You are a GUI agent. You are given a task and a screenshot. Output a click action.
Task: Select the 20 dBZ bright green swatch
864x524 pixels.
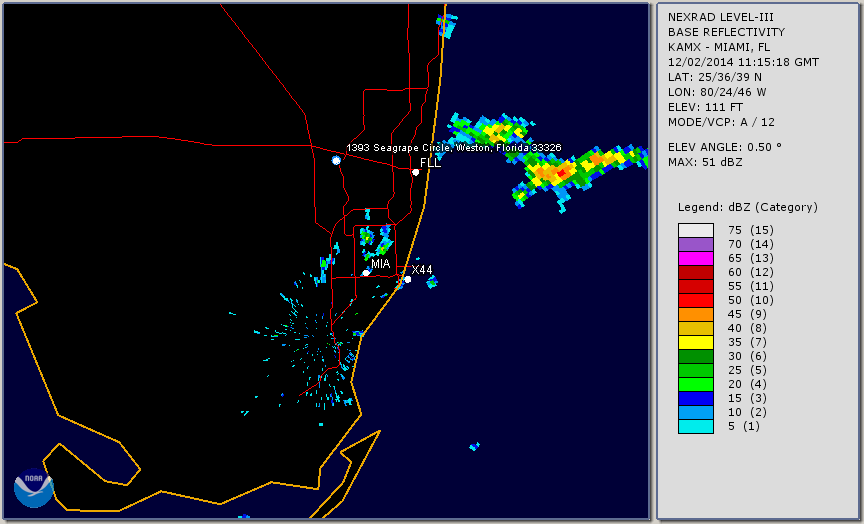click(696, 384)
